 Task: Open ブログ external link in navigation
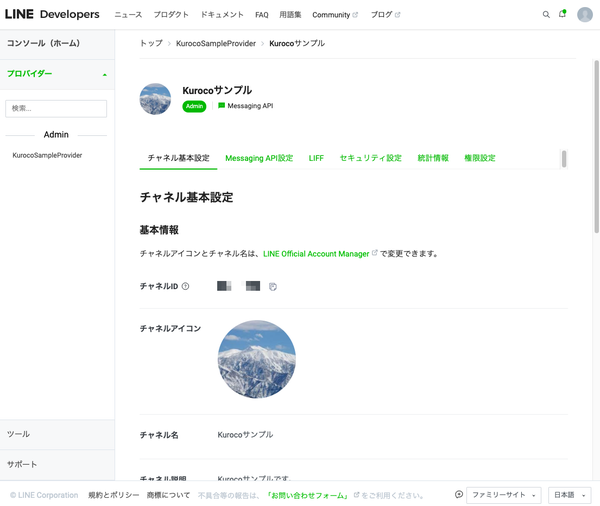(385, 15)
